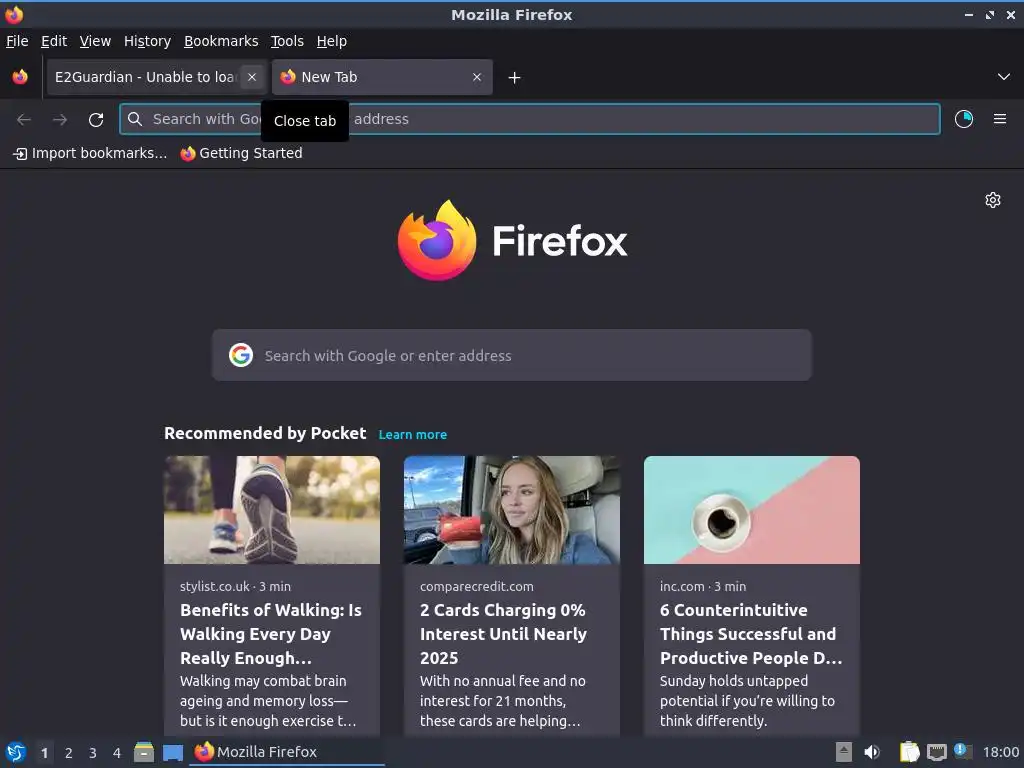Open the Getting Started bookmark
Screen dimensions: 1024x768
coord(242,153)
